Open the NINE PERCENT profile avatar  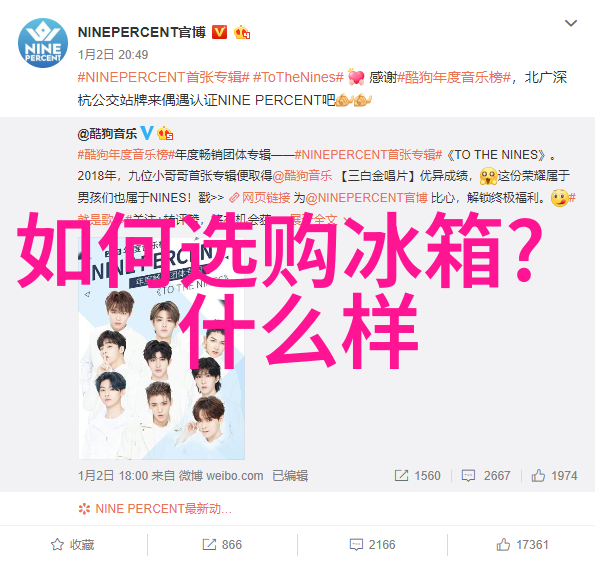(x=43, y=43)
